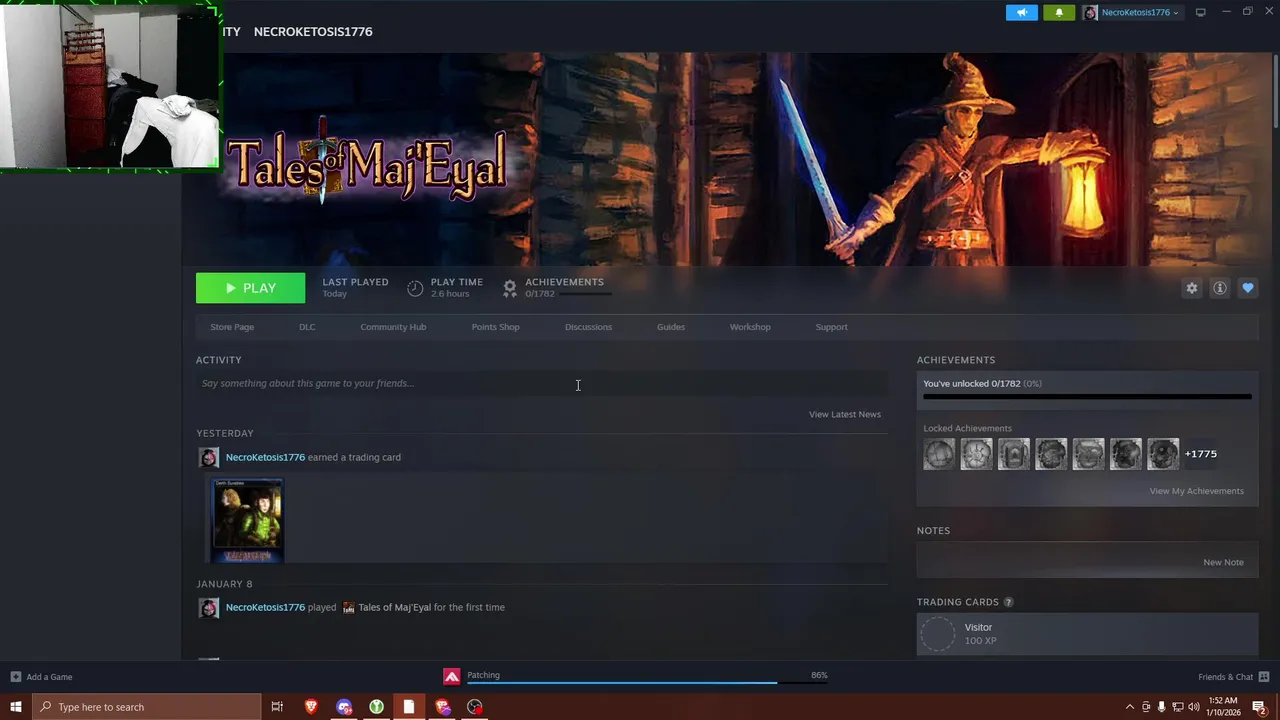The image size is (1280, 720).
Task: Open the green notifications bell
Action: (1059, 12)
